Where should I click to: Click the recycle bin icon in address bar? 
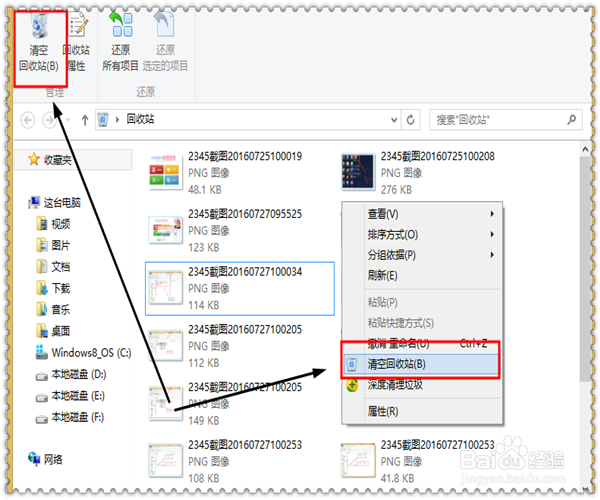point(103,120)
